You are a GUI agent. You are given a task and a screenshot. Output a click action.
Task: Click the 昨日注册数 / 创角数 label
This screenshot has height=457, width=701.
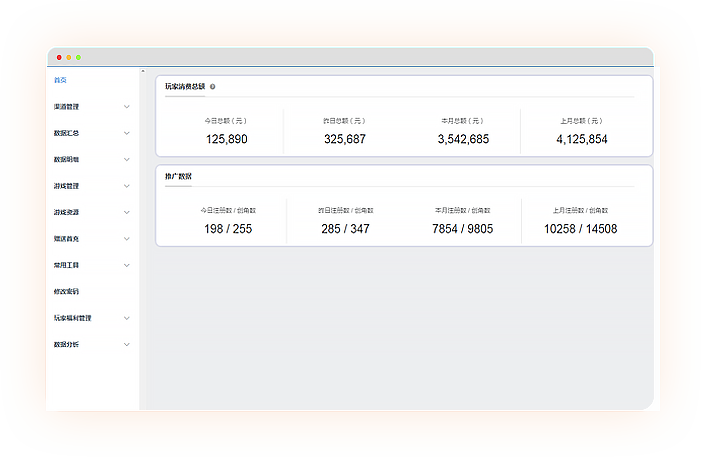coord(346,210)
